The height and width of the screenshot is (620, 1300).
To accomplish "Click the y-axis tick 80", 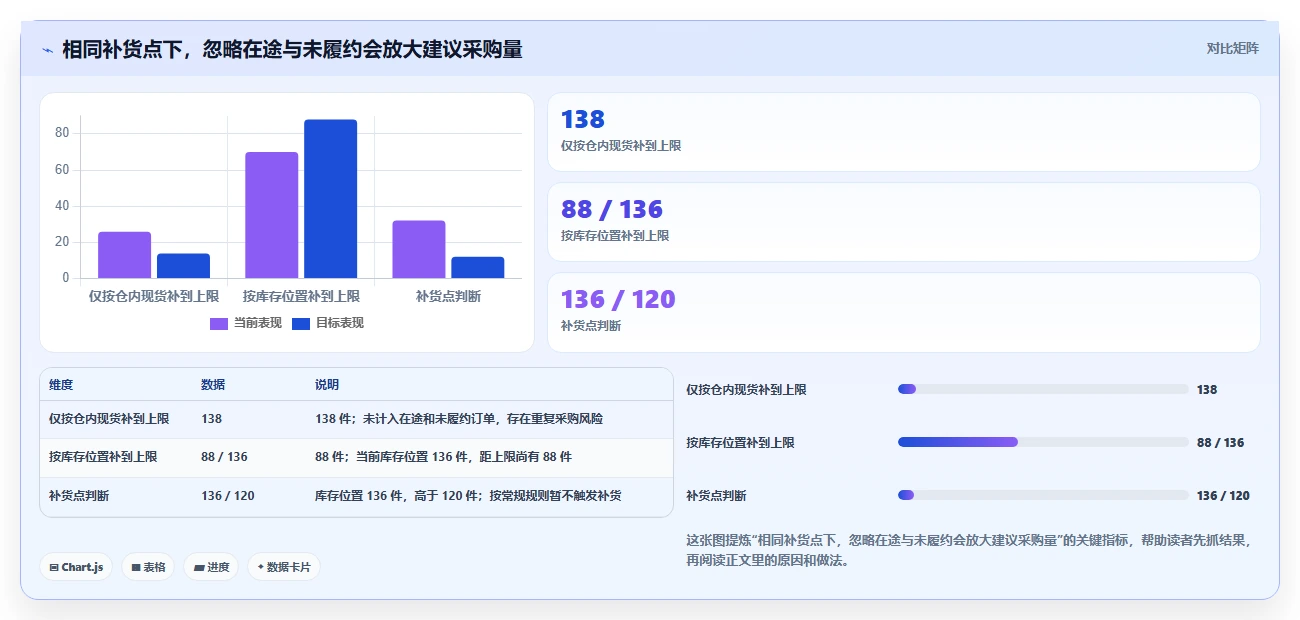I will (x=62, y=133).
